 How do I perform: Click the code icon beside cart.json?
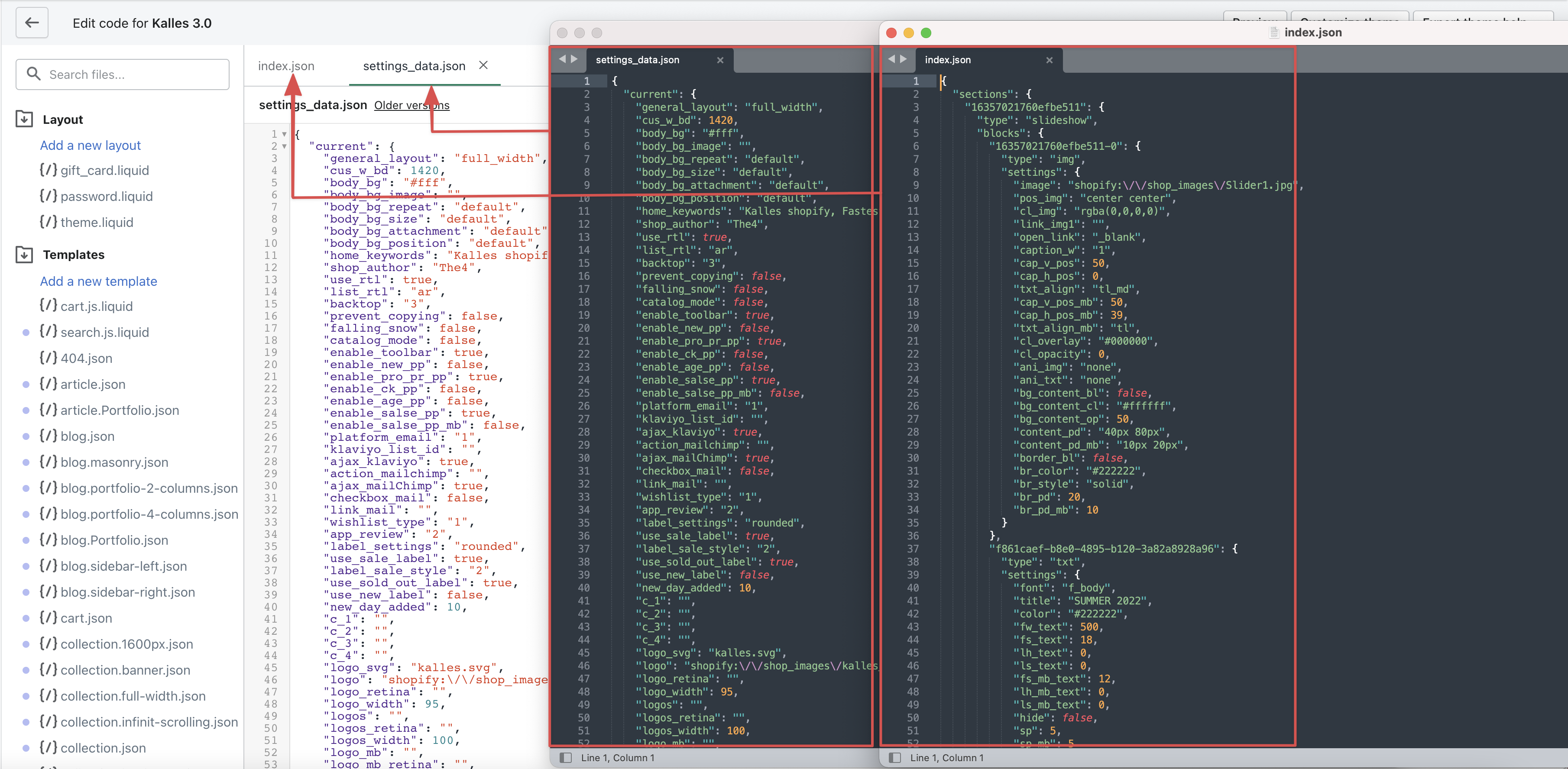tap(49, 617)
